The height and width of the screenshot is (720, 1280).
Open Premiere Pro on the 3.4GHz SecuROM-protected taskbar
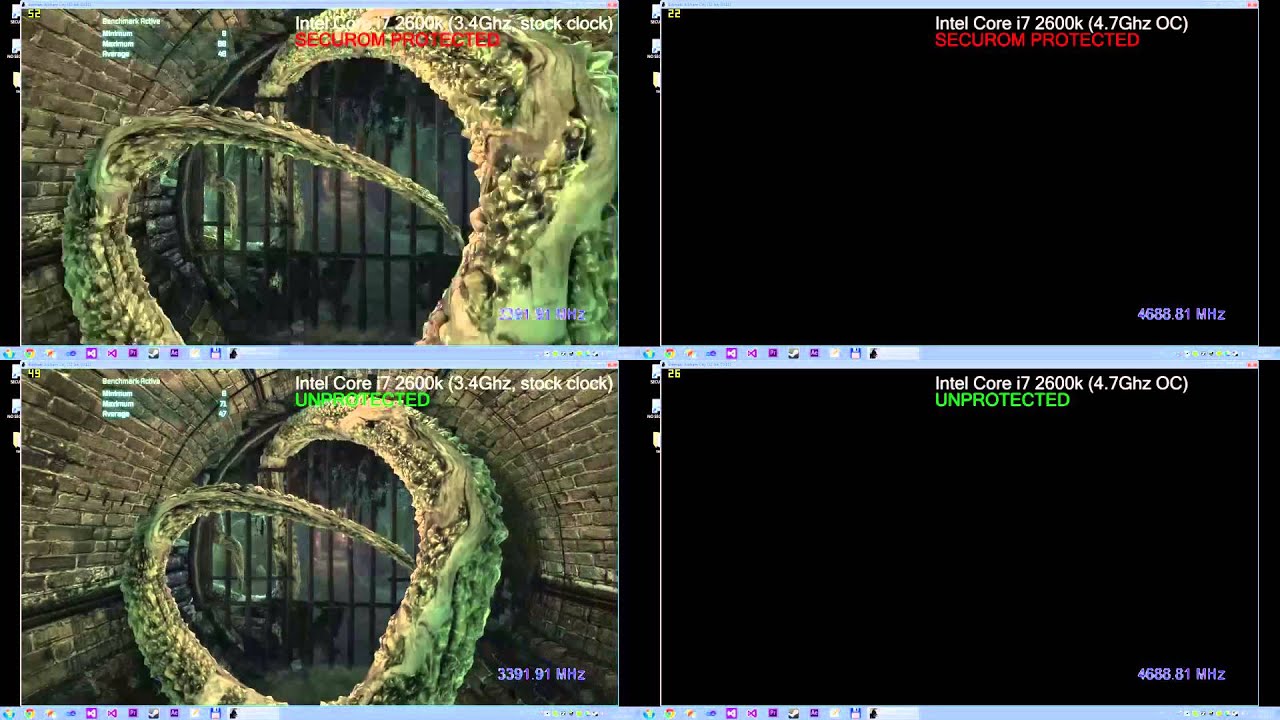pos(133,354)
